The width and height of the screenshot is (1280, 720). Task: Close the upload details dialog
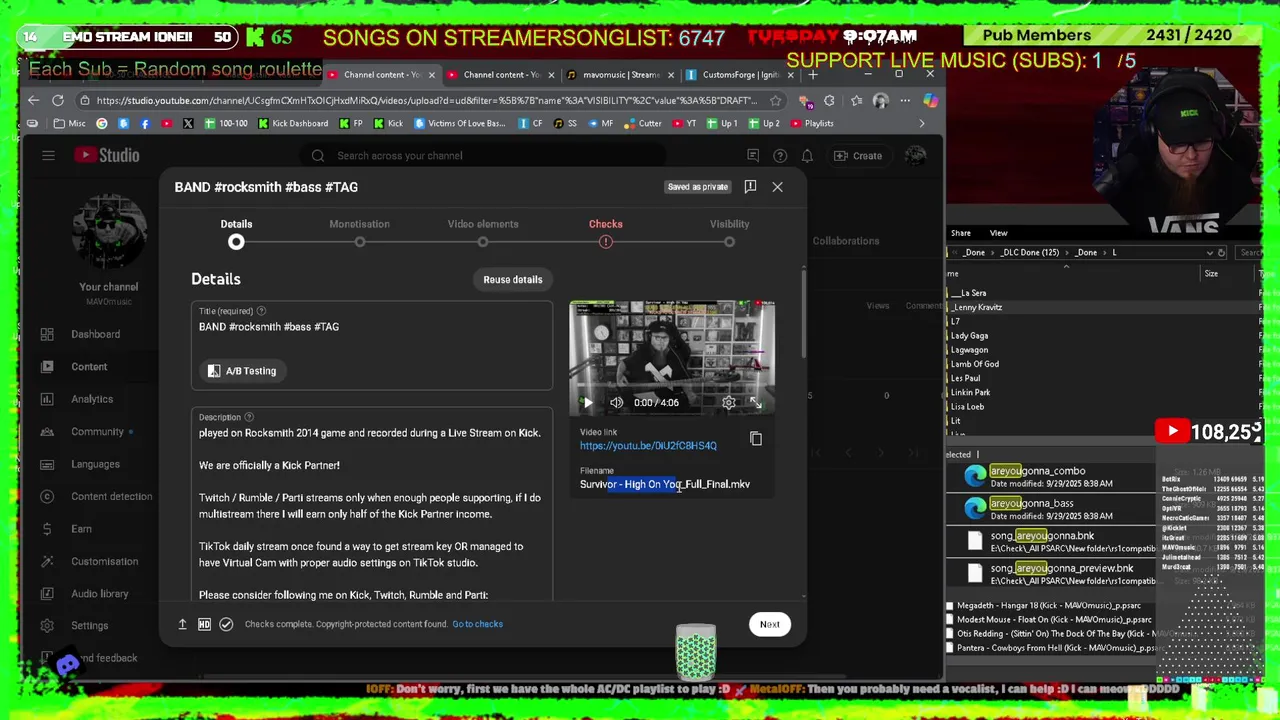[x=777, y=187]
